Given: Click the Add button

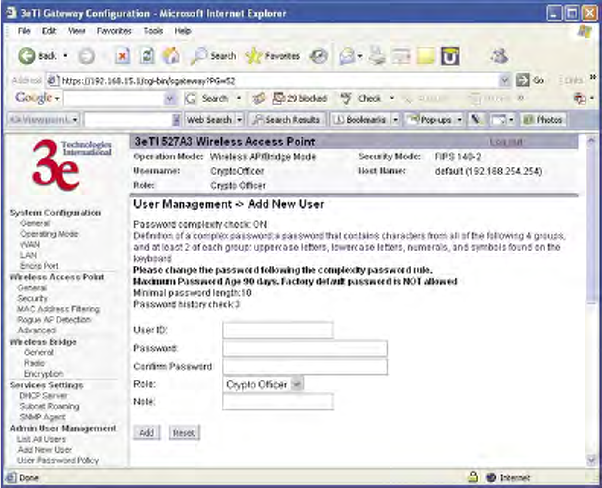Looking at the screenshot, I should 147,433.
